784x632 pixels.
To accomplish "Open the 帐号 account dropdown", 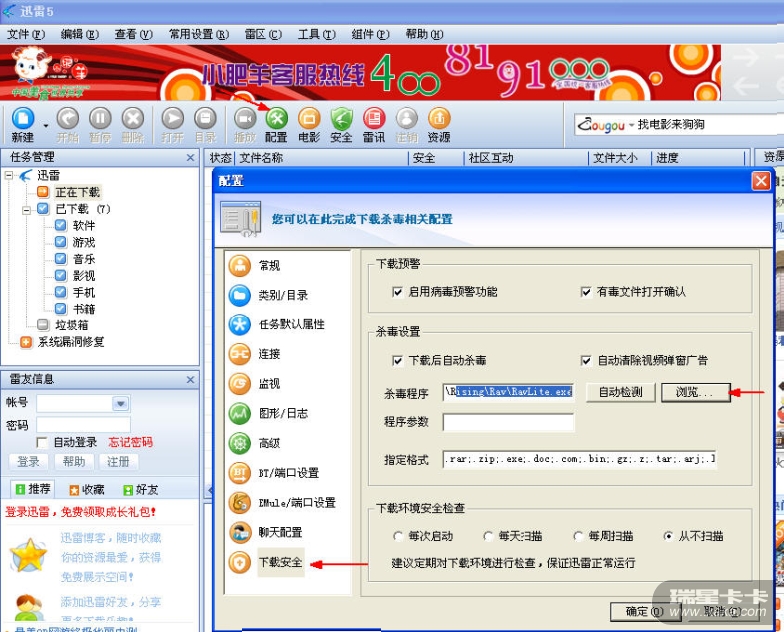I will click(120, 404).
